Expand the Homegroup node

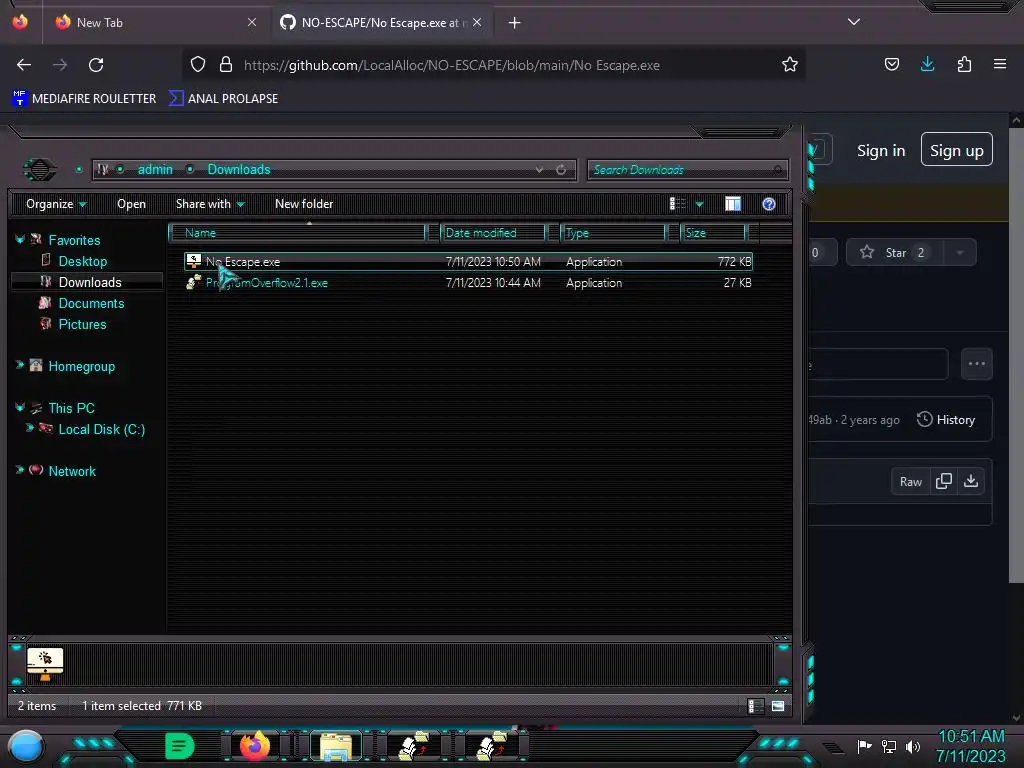pos(20,365)
